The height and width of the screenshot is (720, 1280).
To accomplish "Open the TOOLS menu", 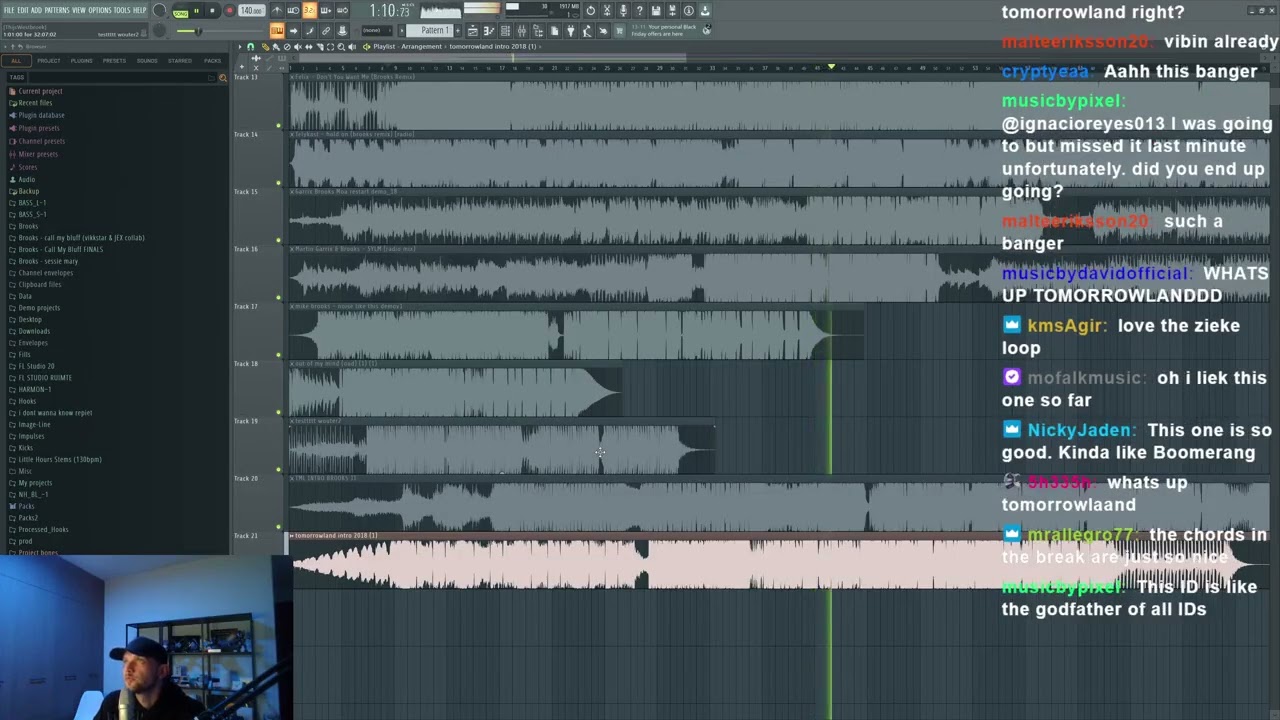I will pos(122,10).
